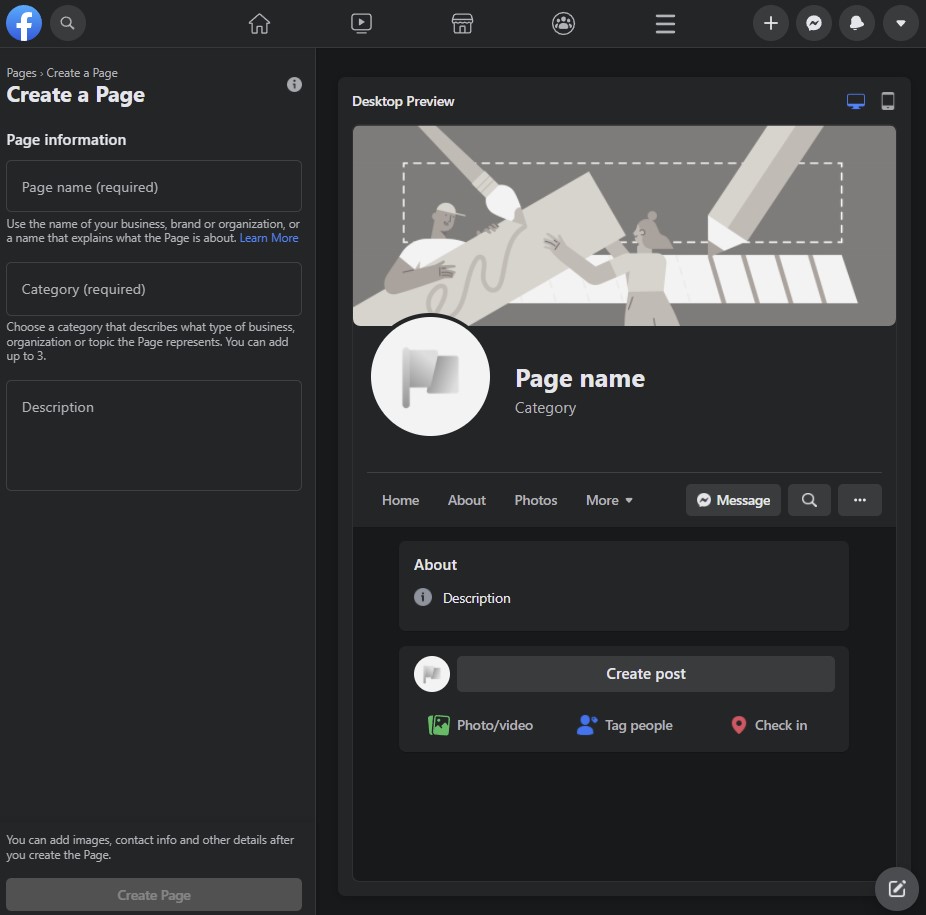Go to the Home feed icon
926x915 pixels.
coord(259,24)
